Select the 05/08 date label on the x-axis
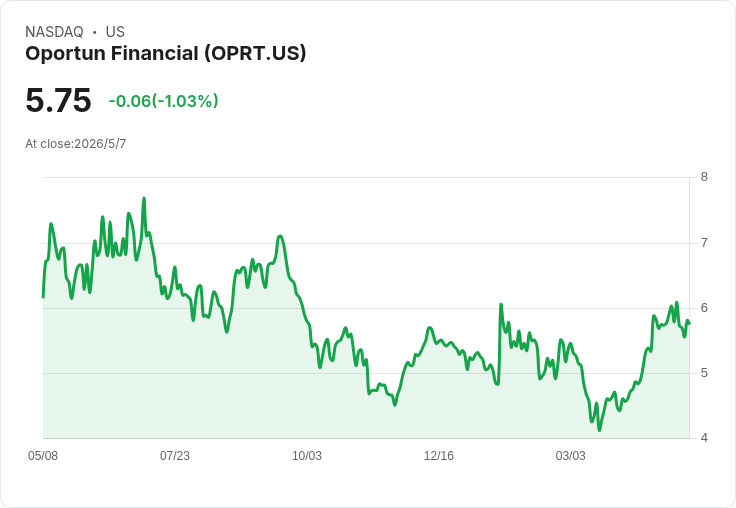The height and width of the screenshot is (508, 736). click(43, 455)
